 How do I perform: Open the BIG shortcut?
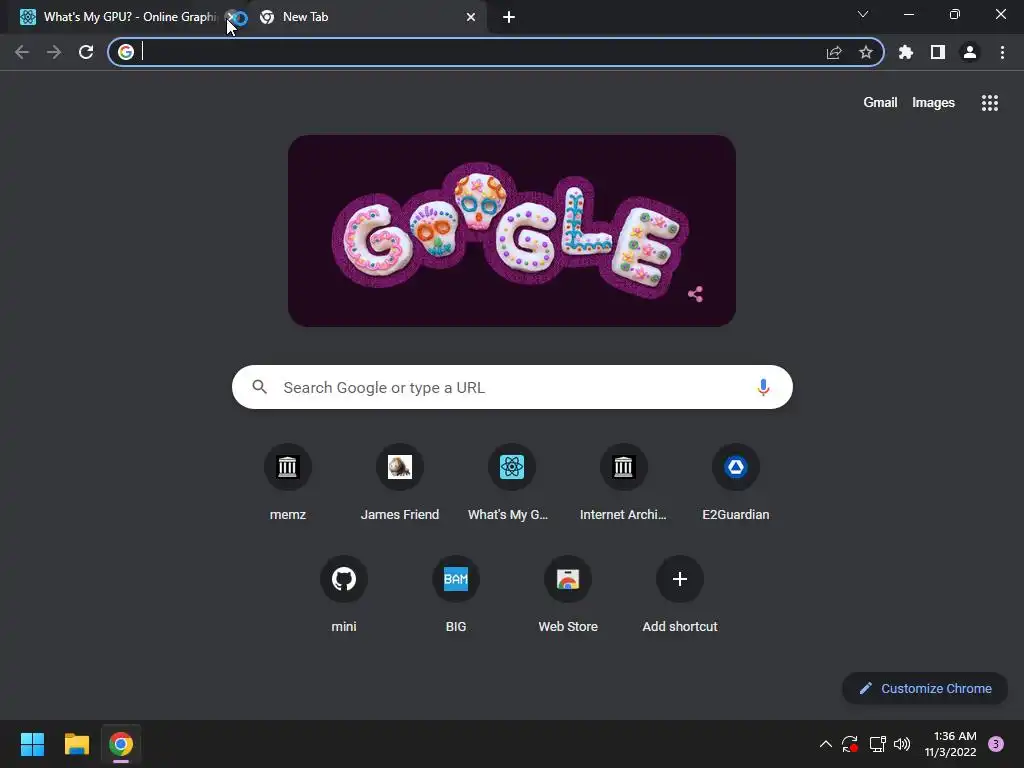point(456,595)
